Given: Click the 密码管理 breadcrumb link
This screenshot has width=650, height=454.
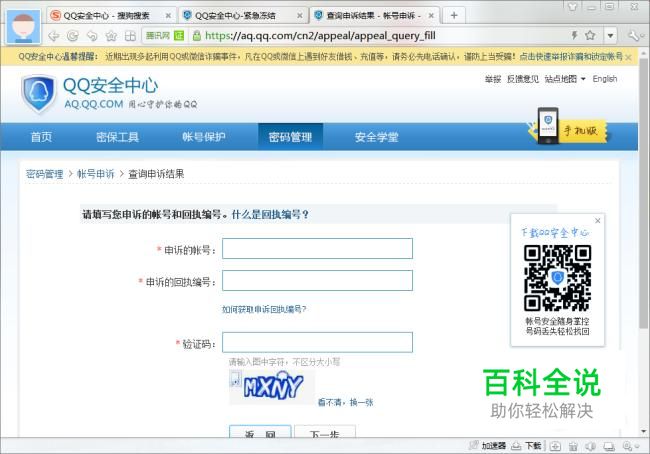Looking at the screenshot, I should (x=44, y=174).
